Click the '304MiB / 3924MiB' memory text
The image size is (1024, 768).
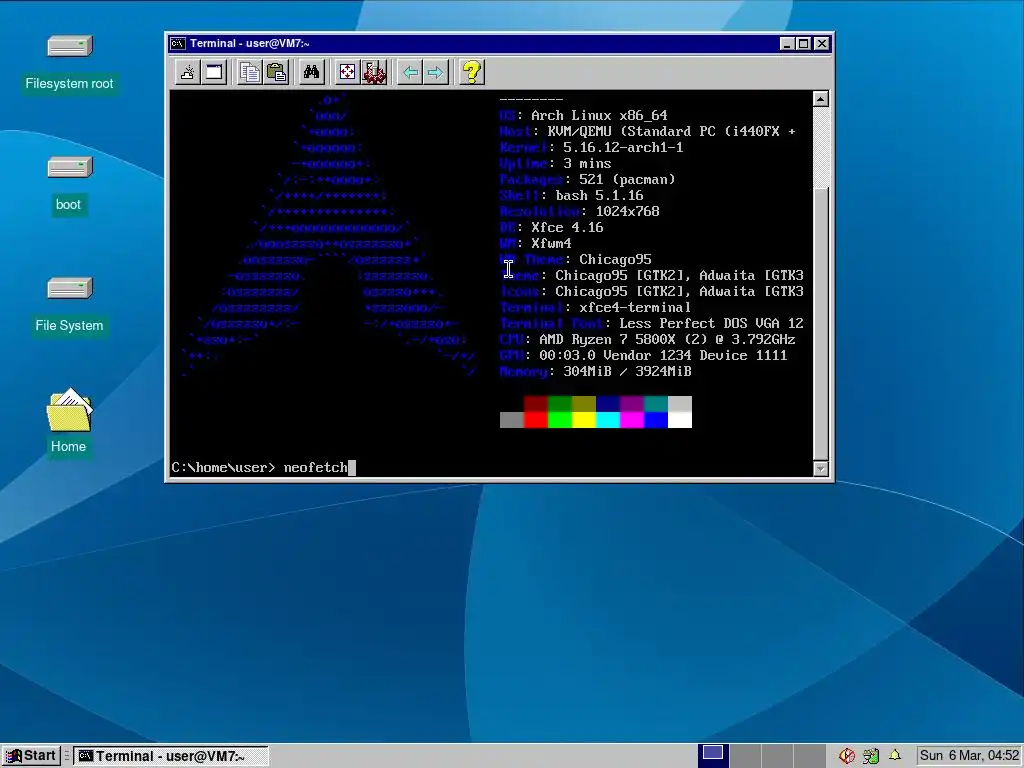click(627, 372)
